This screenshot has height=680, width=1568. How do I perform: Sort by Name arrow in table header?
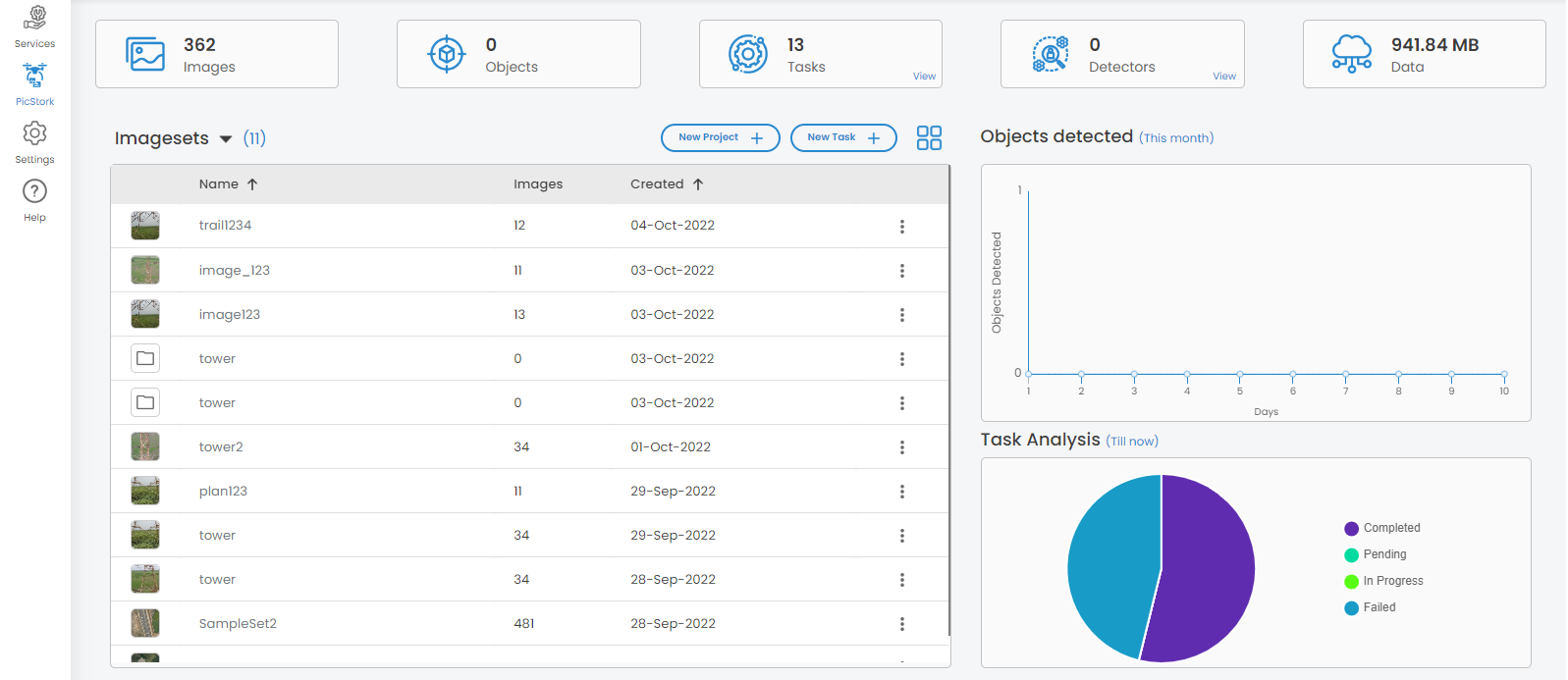click(x=252, y=184)
